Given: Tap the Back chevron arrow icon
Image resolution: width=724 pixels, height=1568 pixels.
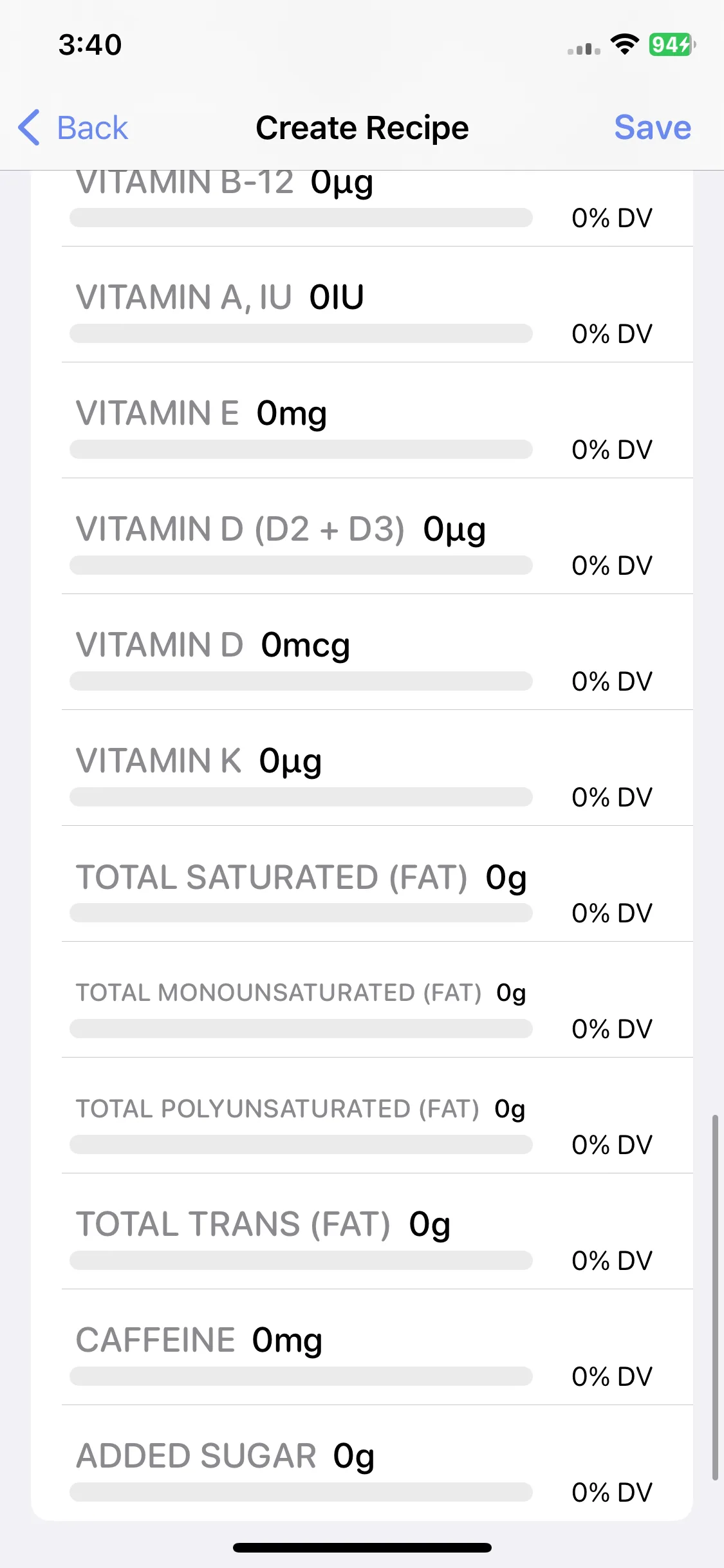Looking at the screenshot, I should 29,127.
